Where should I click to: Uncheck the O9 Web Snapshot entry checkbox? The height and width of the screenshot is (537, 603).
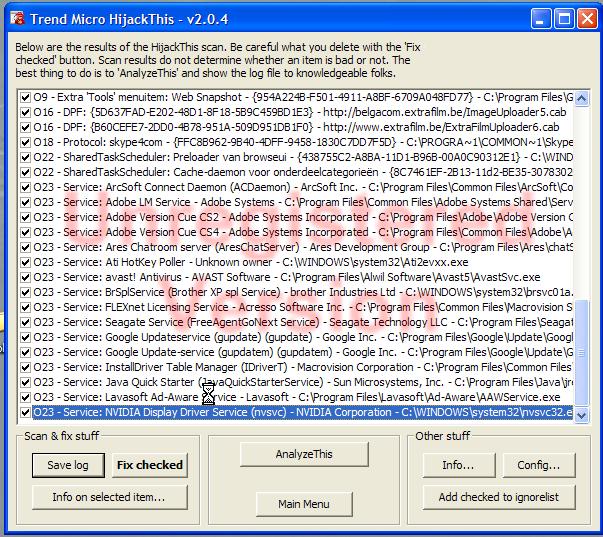(25, 97)
